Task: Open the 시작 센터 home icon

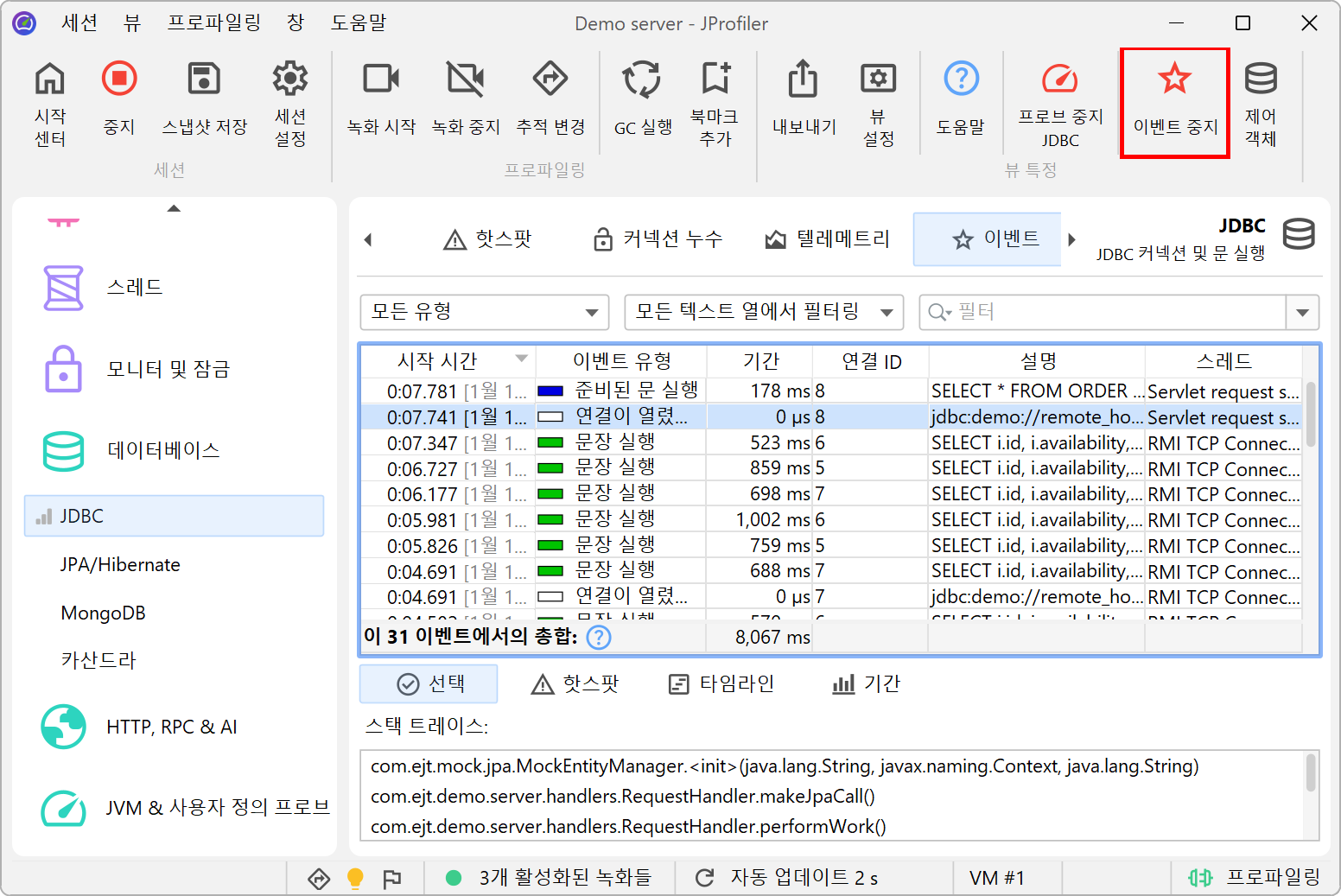Action: pyautogui.click(x=50, y=79)
